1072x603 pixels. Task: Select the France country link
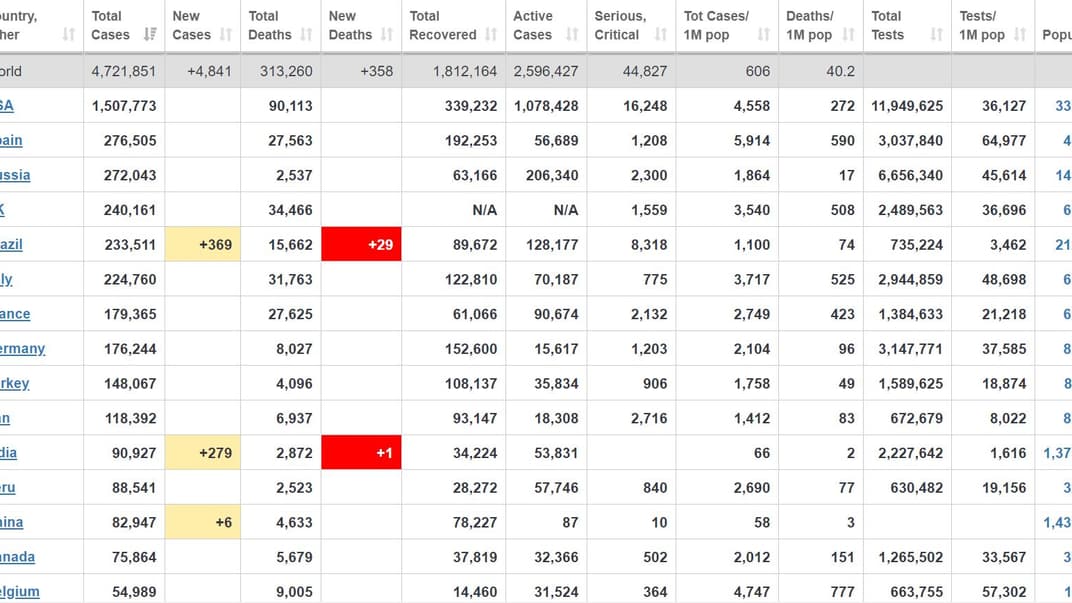15,314
